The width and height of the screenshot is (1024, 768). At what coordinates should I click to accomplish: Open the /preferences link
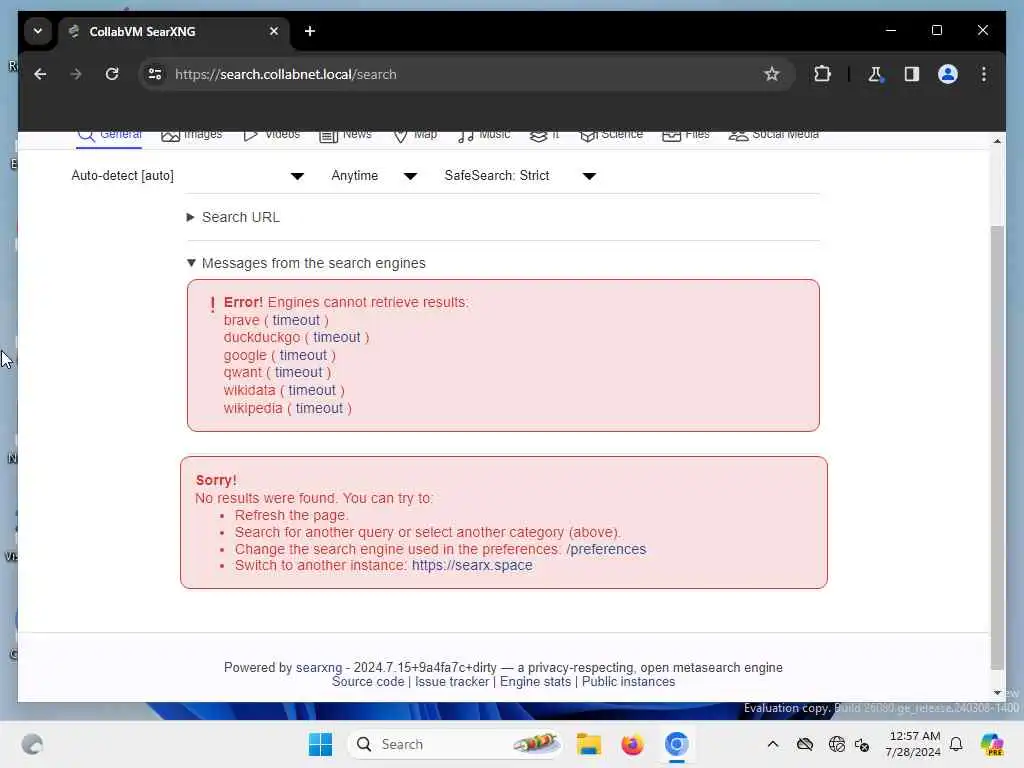(606, 549)
